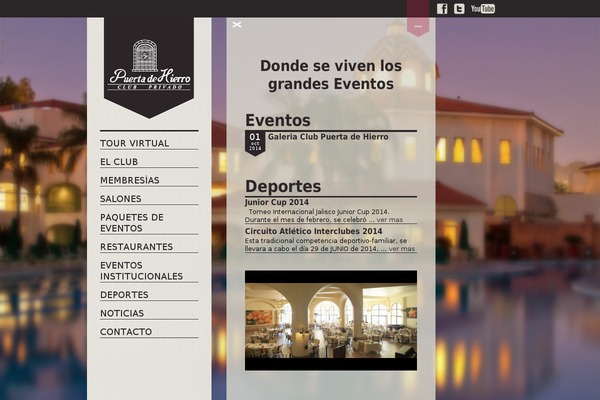Select Contacto in the sidebar
Image resolution: width=600 pixels, height=400 pixels.
point(126,332)
